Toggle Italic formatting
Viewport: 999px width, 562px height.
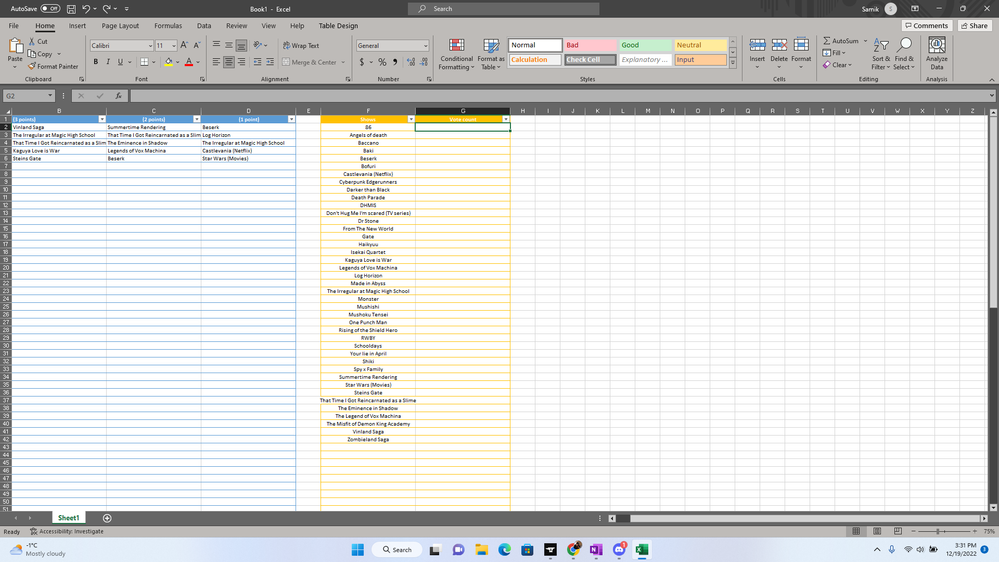coord(108,62)
